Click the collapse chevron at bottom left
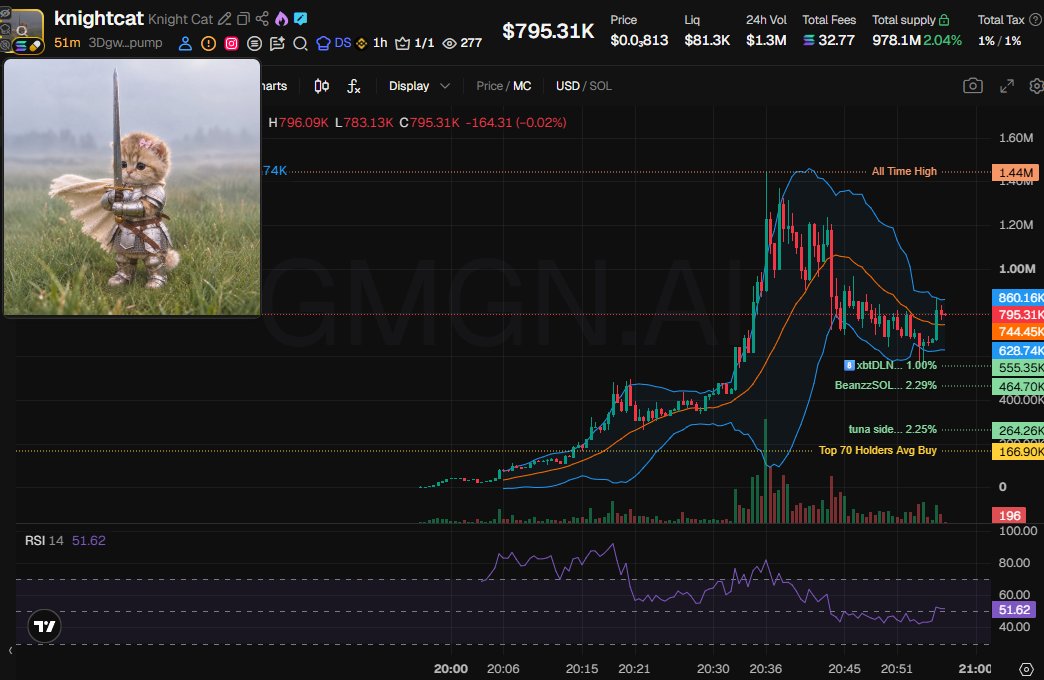 (10, 650)
